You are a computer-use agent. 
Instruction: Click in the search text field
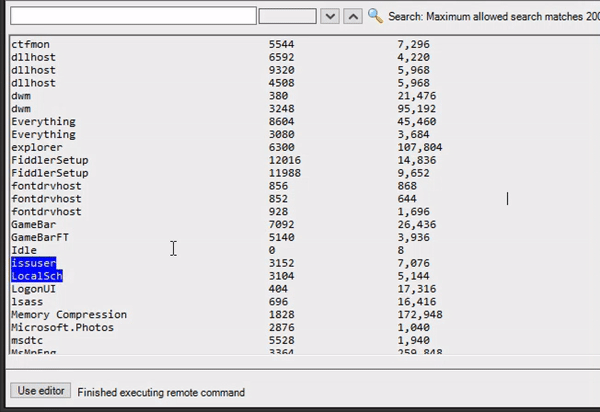[x=132, y=16]
